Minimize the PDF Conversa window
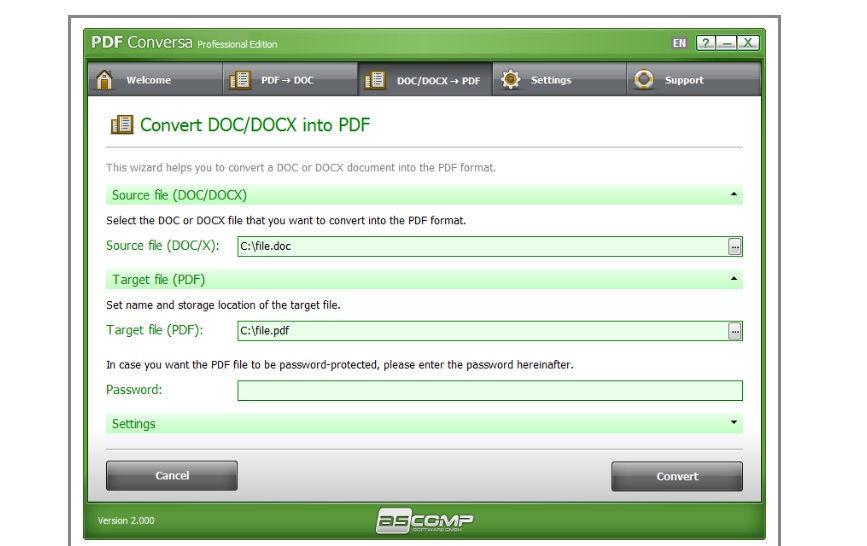 pos(727,43)
